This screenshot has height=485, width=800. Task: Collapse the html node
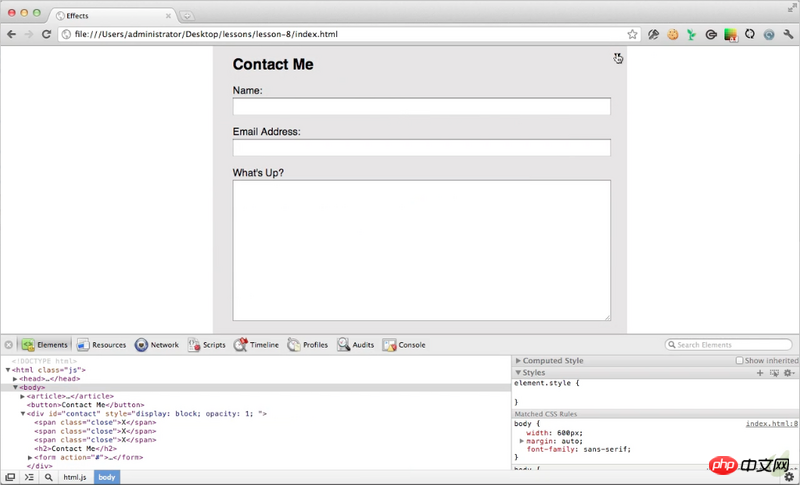(x=8, y=370)
